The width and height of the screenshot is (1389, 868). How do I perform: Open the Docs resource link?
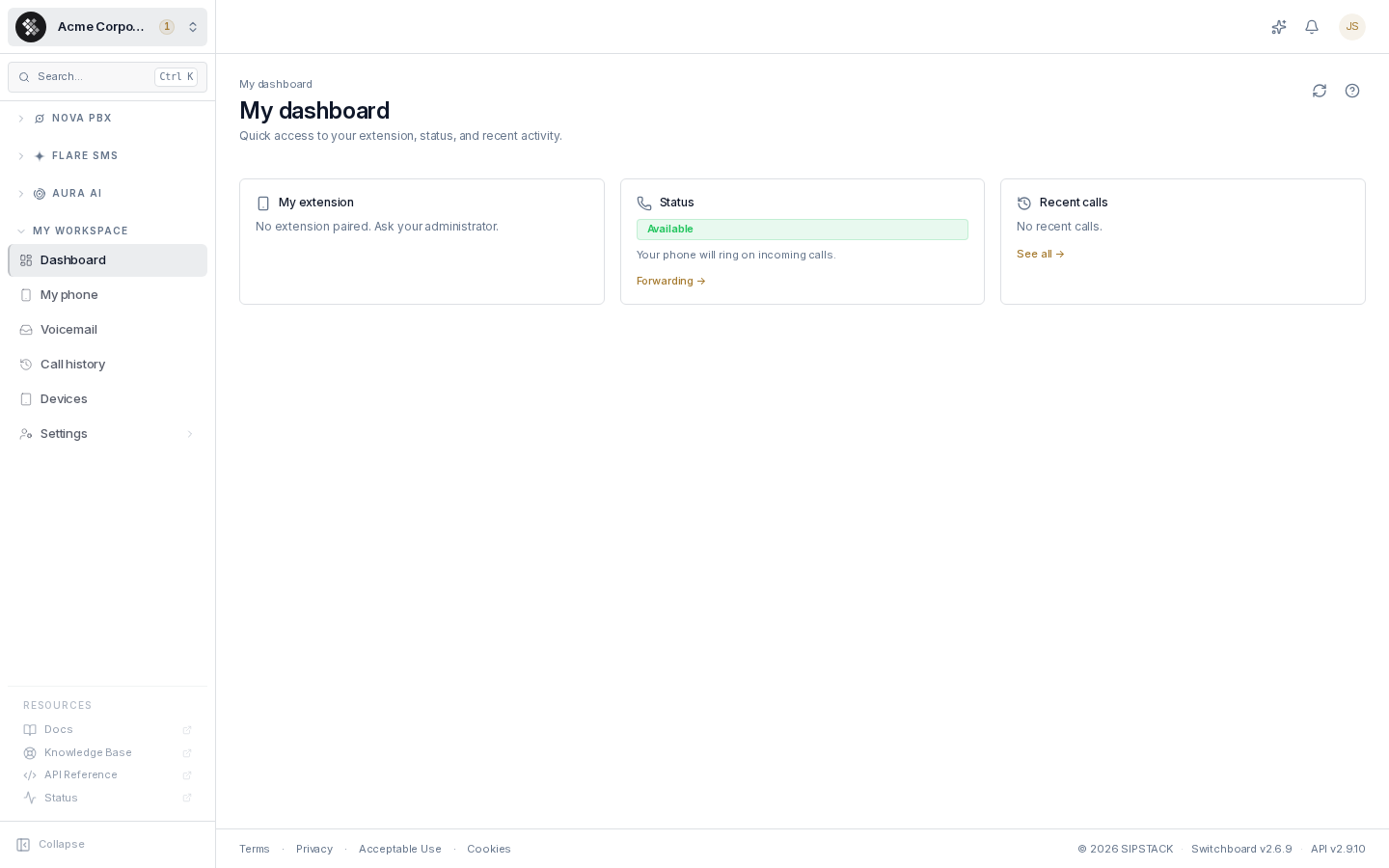tap(108, 730)
